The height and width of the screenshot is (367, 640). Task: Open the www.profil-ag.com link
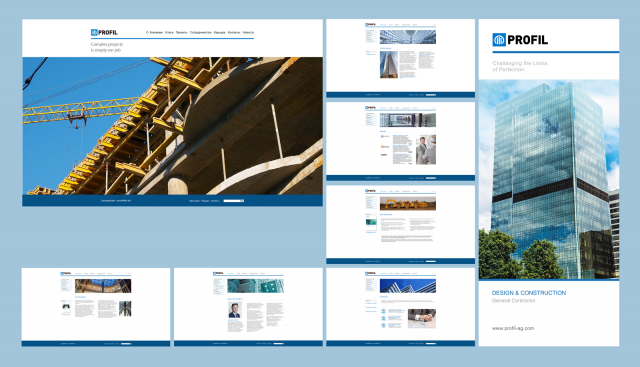coord(513,328)
